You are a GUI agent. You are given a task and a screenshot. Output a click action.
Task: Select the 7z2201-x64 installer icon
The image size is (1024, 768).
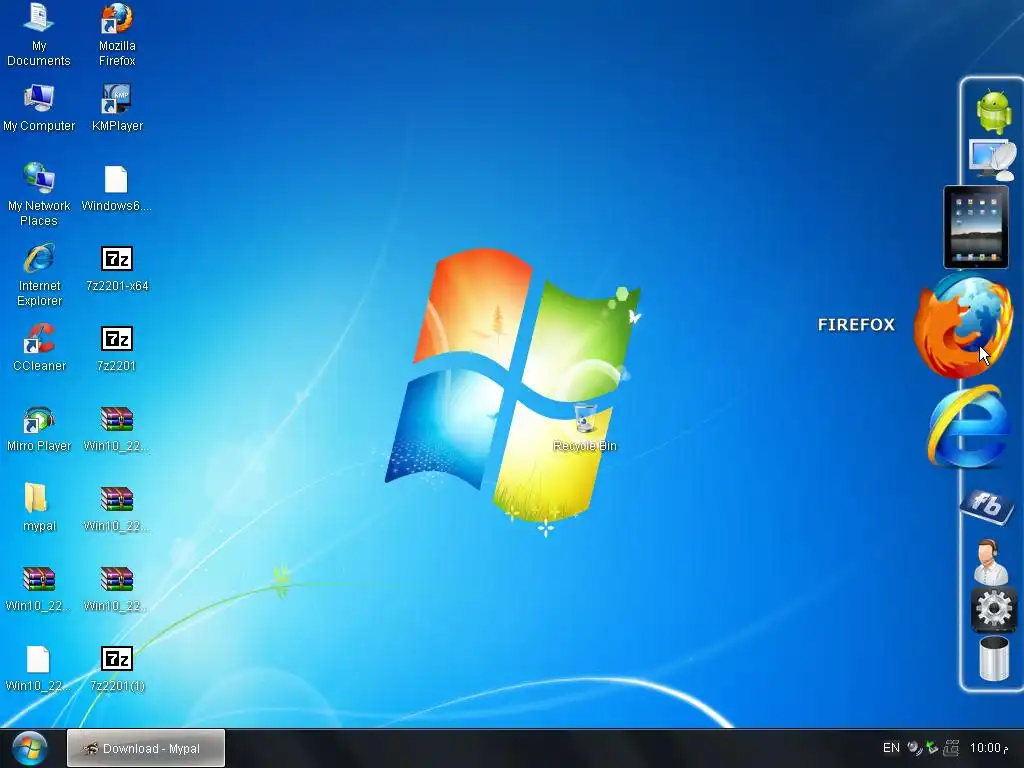coord(117,268)
